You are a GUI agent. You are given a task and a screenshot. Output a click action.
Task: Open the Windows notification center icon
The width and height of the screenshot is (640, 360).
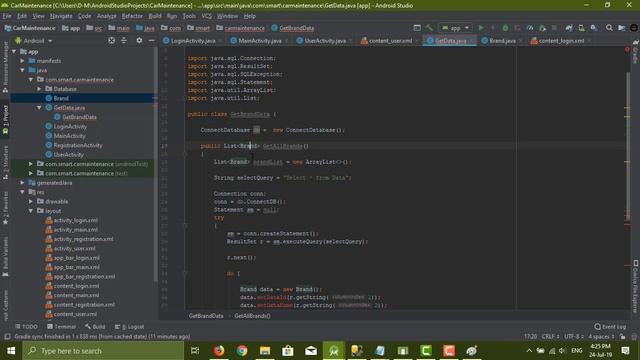point(625,351)
